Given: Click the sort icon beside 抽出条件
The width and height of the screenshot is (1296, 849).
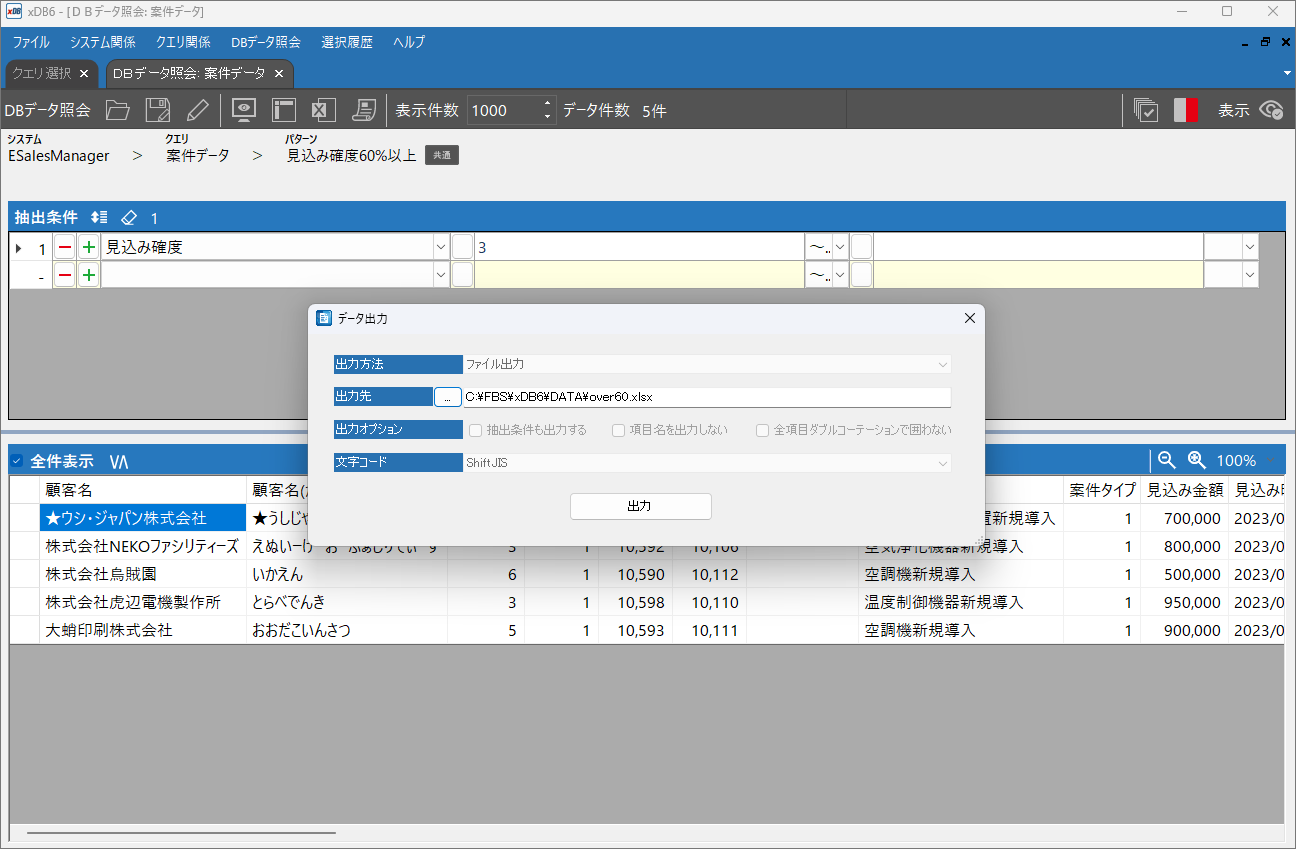Looking at the screenshot, I should (x=99, y=217).
